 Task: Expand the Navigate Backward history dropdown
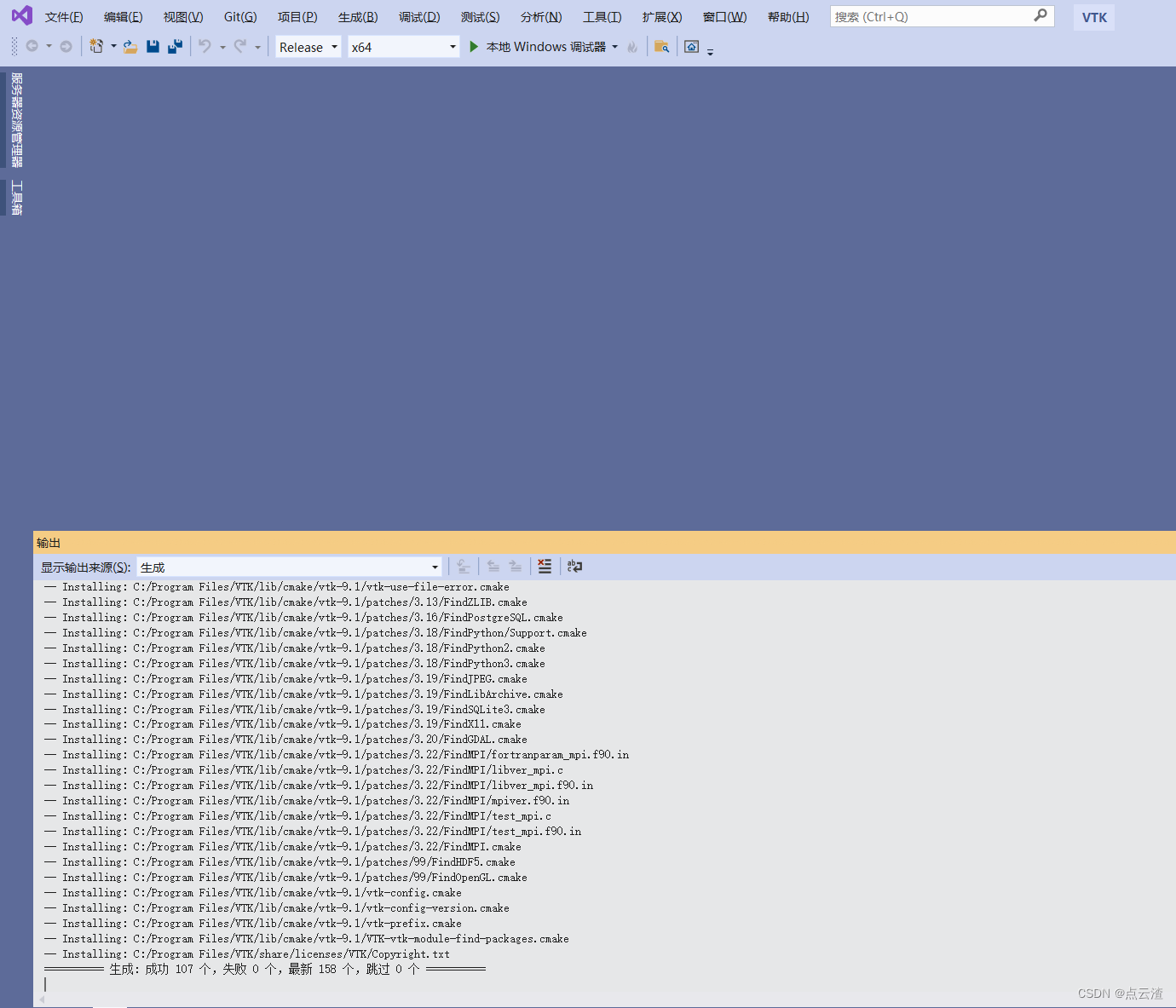49,47
